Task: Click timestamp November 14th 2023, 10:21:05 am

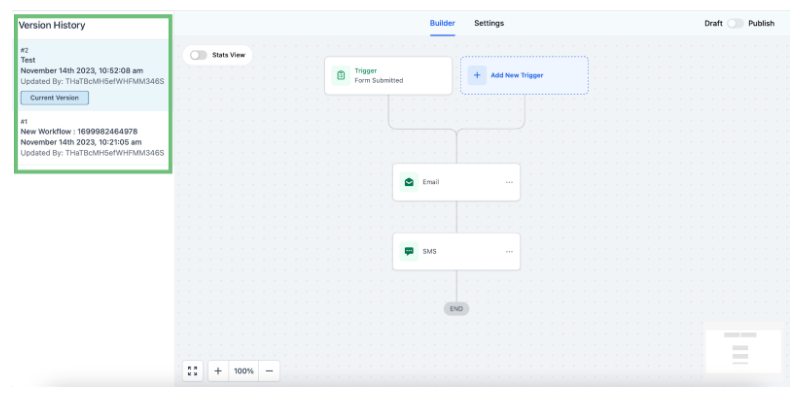Action: pyautogui.click(x=81, y=142)
